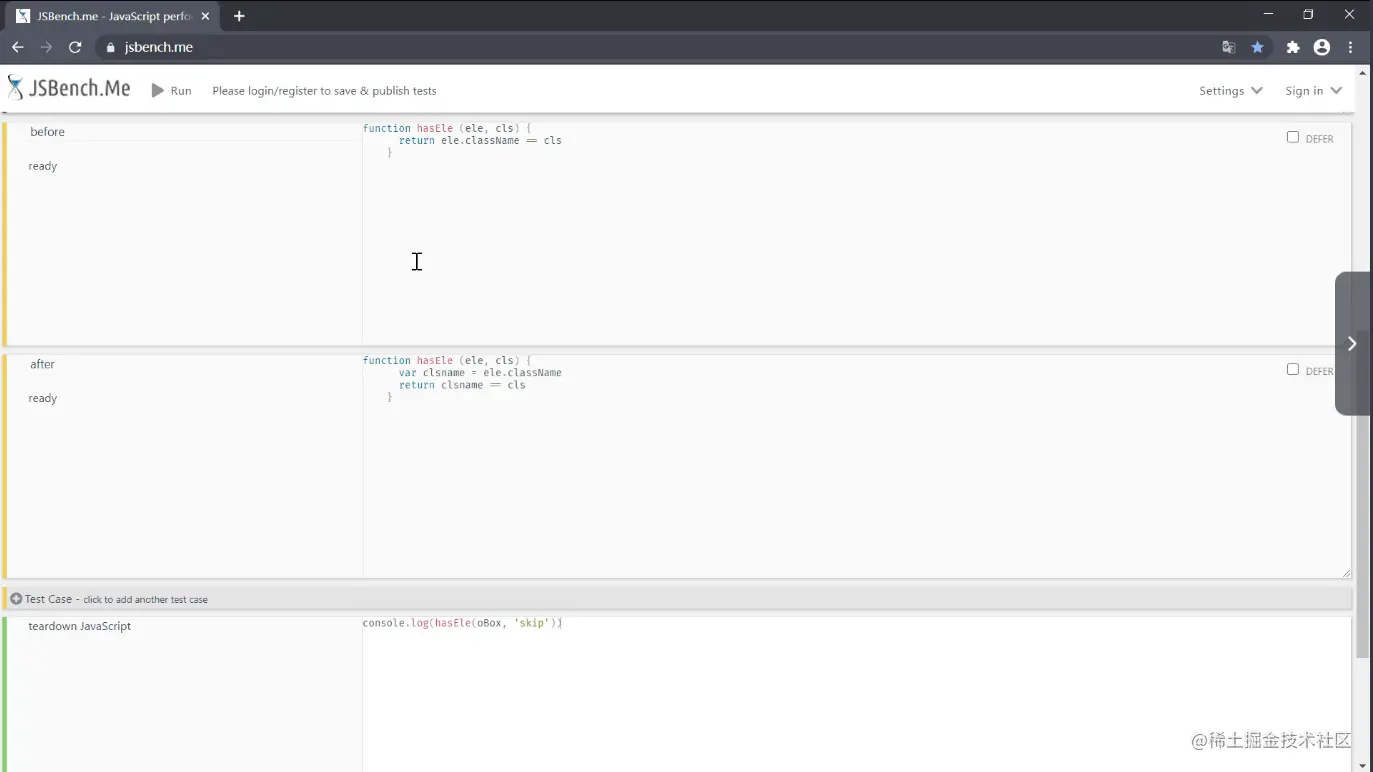Screen dimensions: 1373x772
Task: Click 'ready' status under before test
Action: tap(43, 166)
